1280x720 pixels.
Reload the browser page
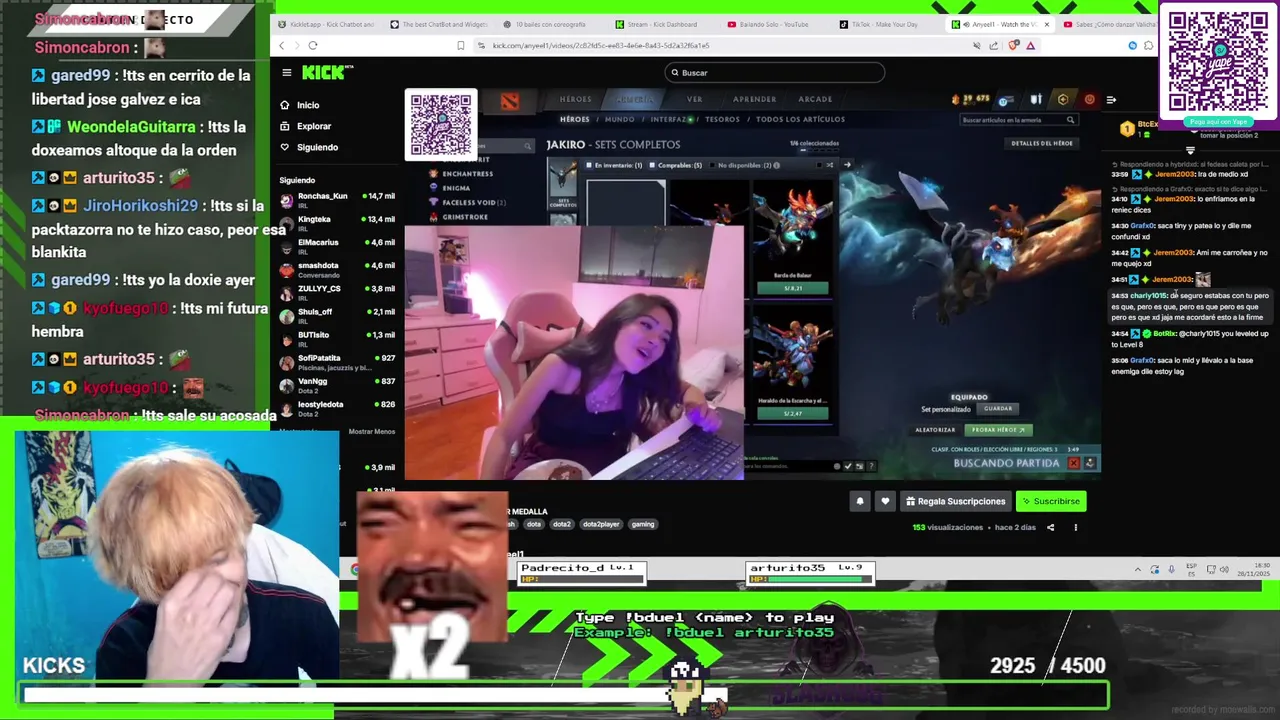(313, 45)
